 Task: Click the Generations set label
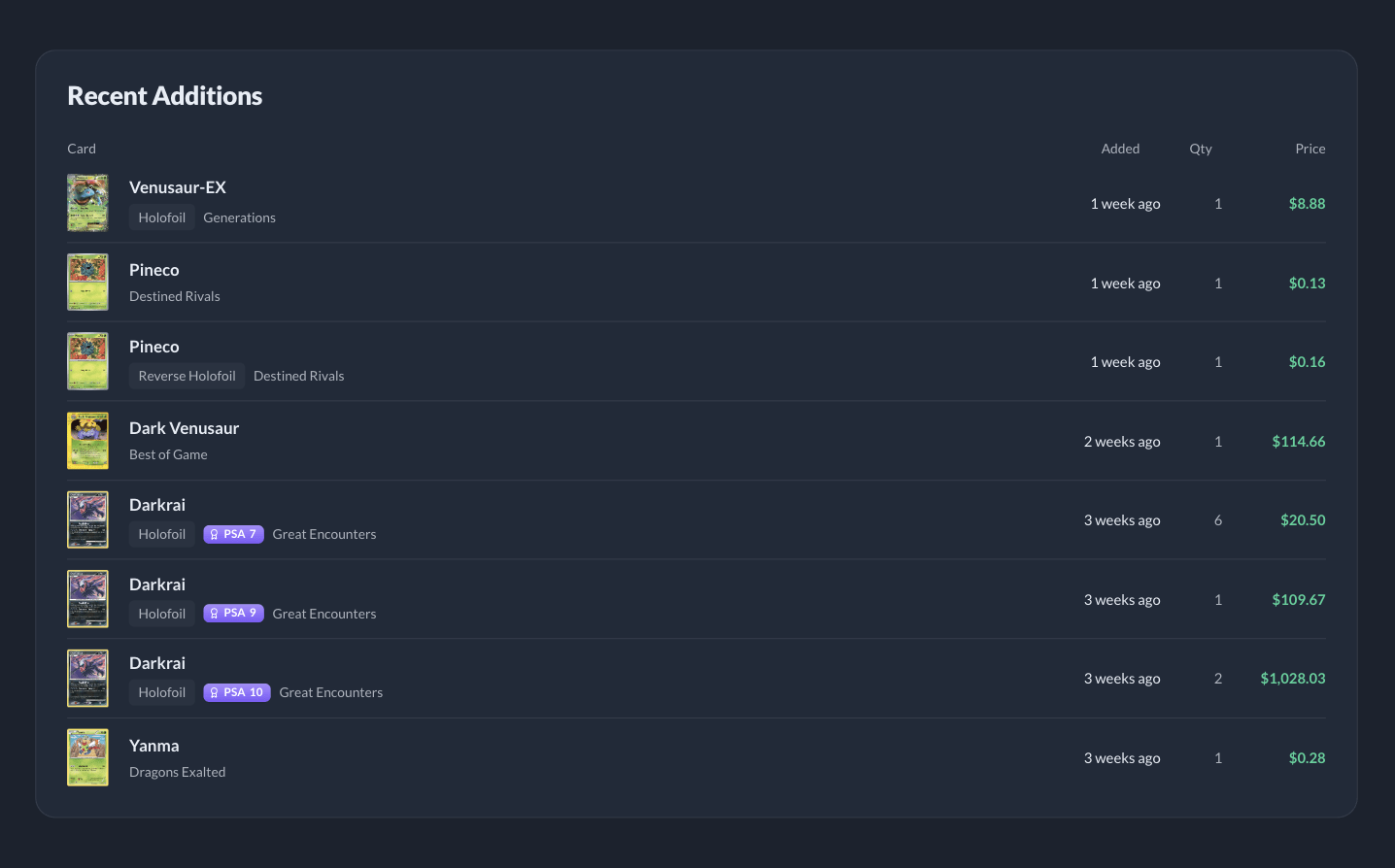[x=239, y=217]
